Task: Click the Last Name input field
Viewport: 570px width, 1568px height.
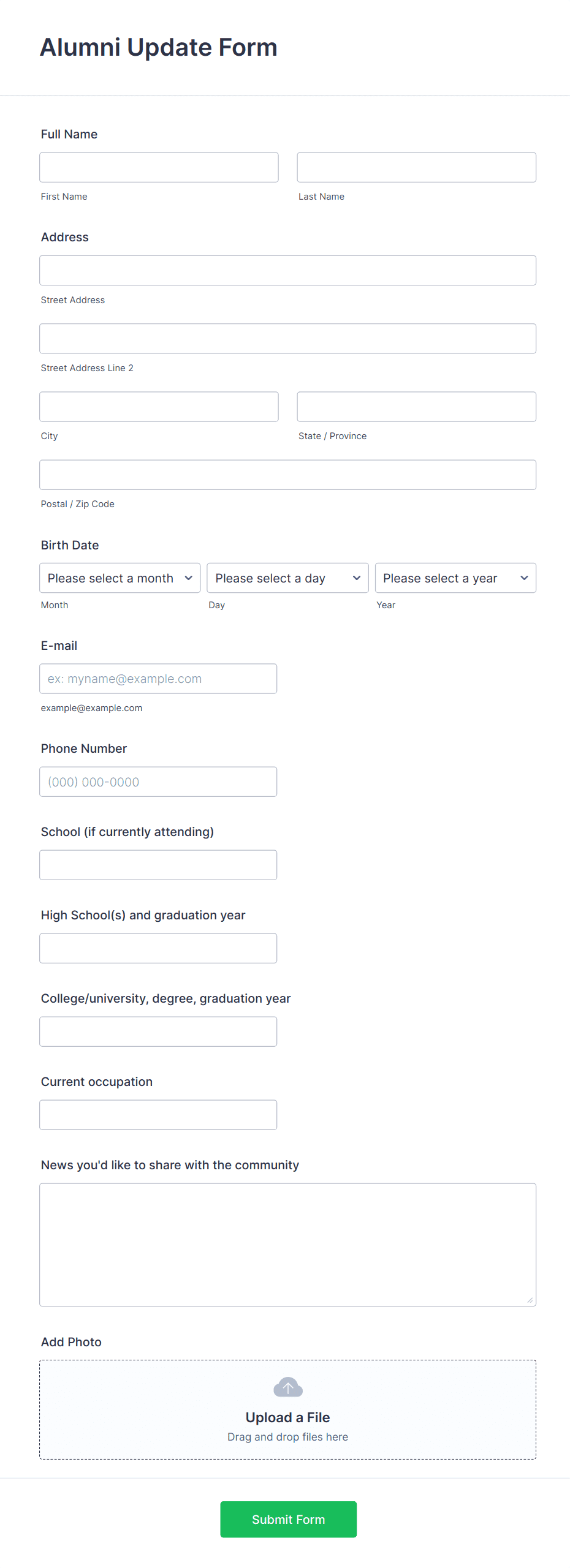Action: pyautogui.click(x=416, y=167)
